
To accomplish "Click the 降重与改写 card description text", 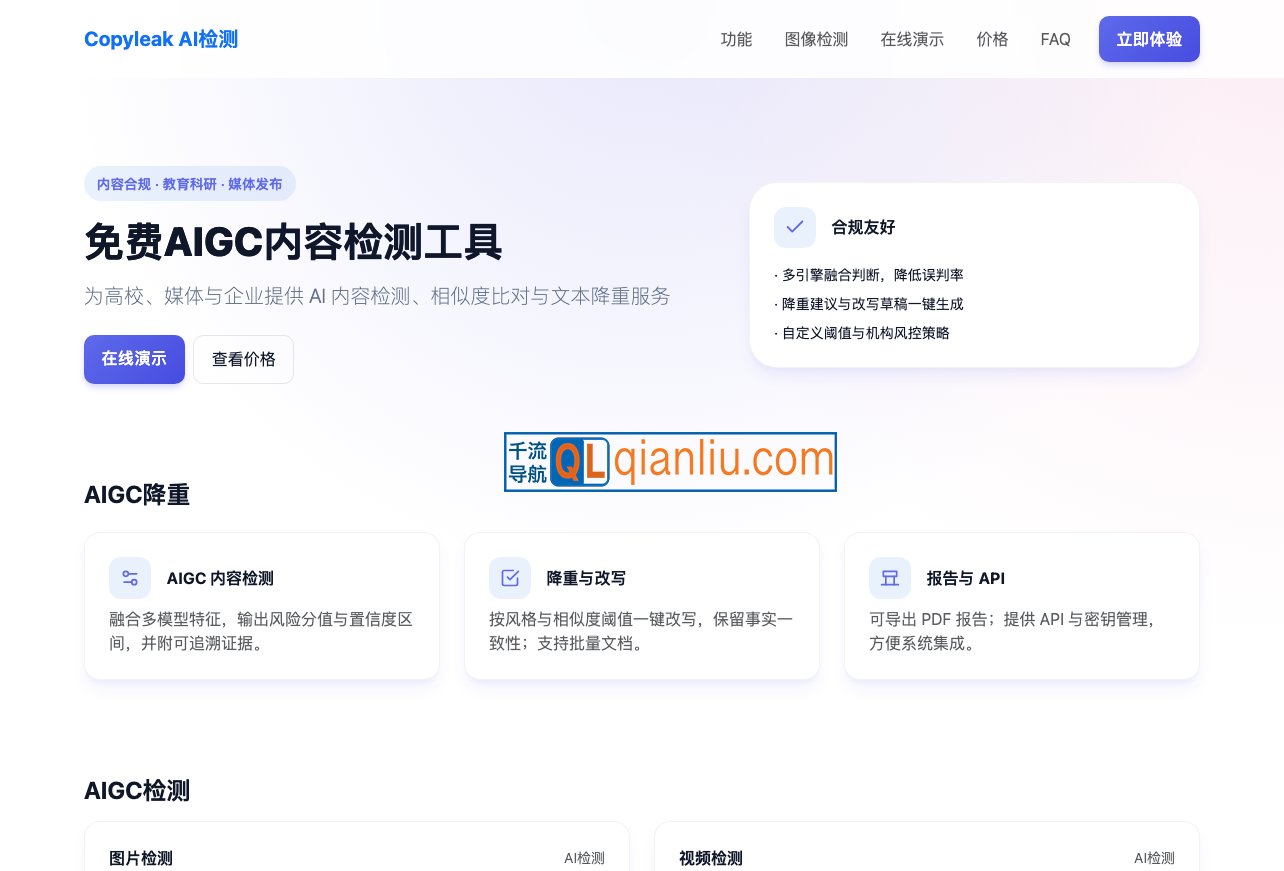I will click(641, 631).
